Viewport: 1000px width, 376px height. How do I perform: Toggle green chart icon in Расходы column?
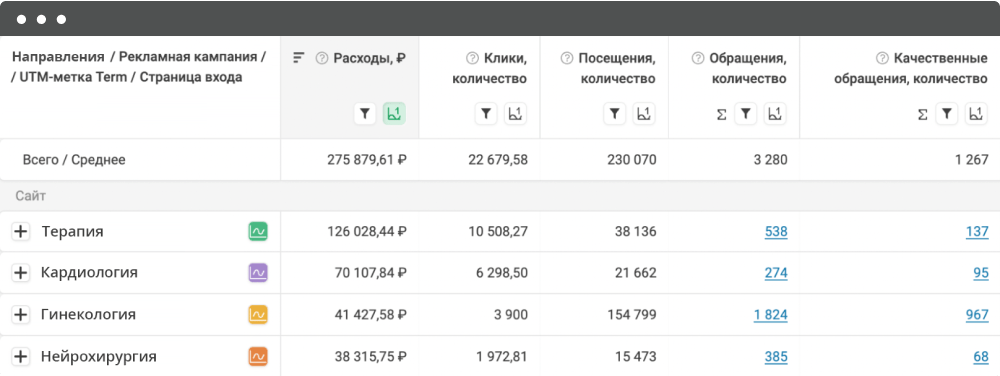point(394,114)
